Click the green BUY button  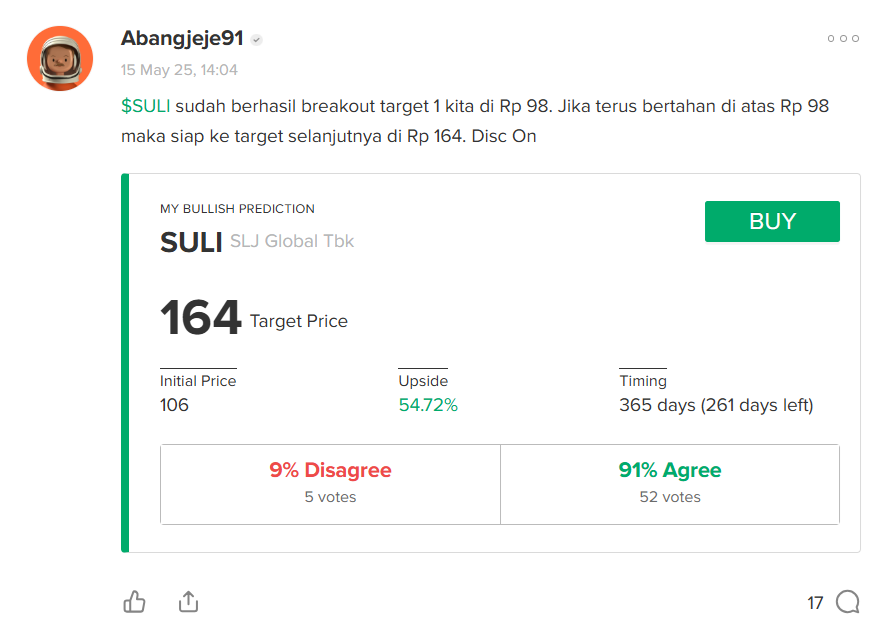(x=772, y=221)
